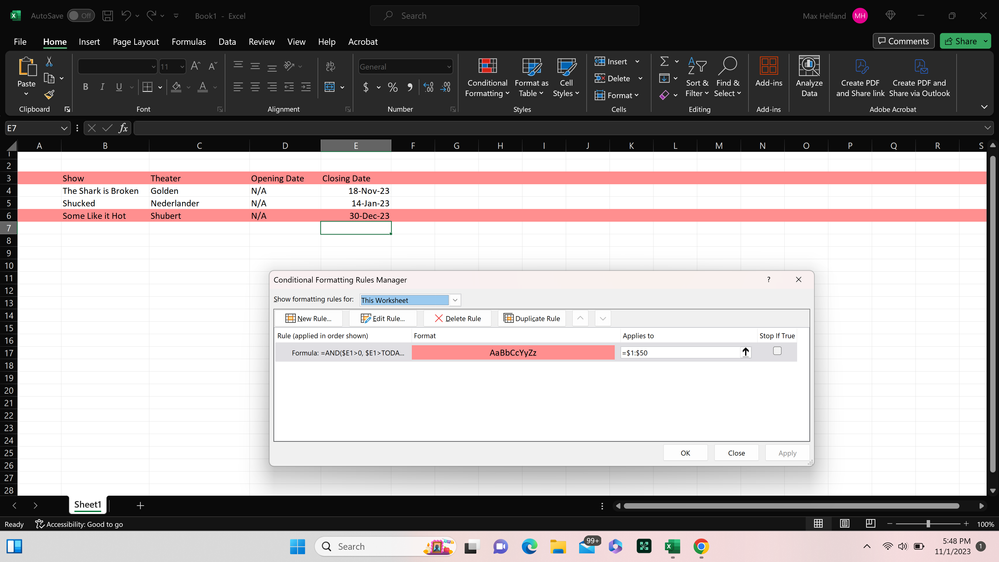Click Edit Rule button in dialog
The height and width of the screenshot is (562, 999).
(x=383, y=319)
